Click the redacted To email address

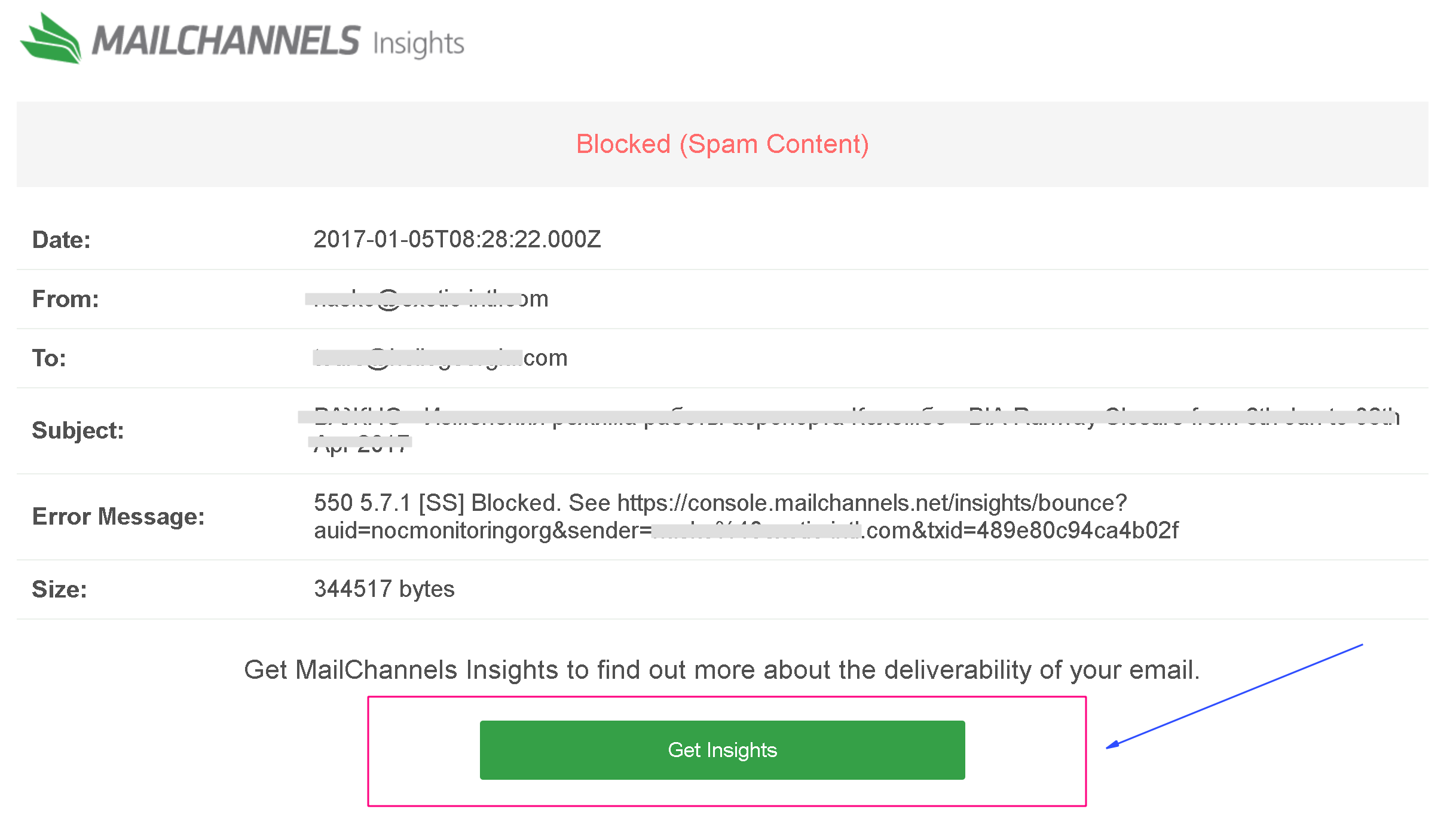(441, 358)
